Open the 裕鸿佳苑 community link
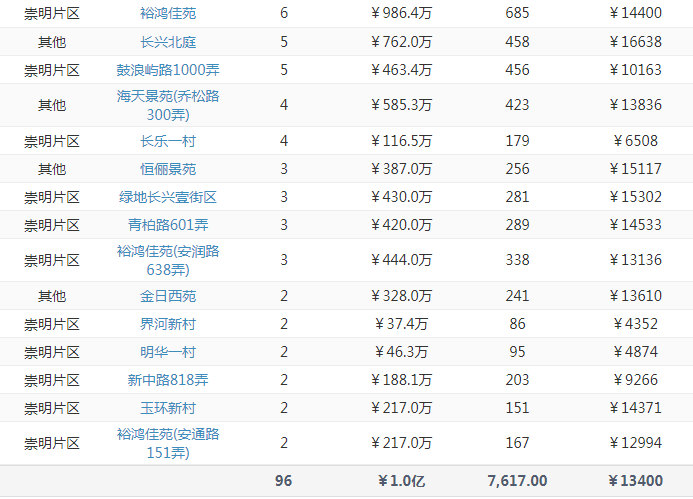 click(168, 13)
